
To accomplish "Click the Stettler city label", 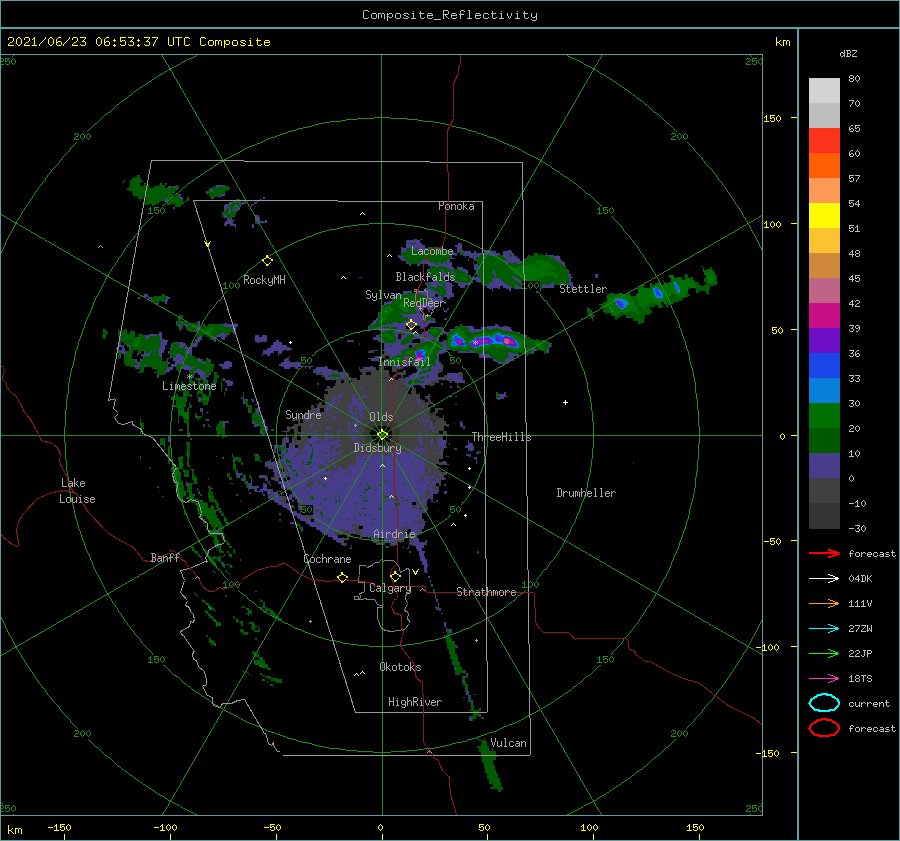I will [583, 289].
